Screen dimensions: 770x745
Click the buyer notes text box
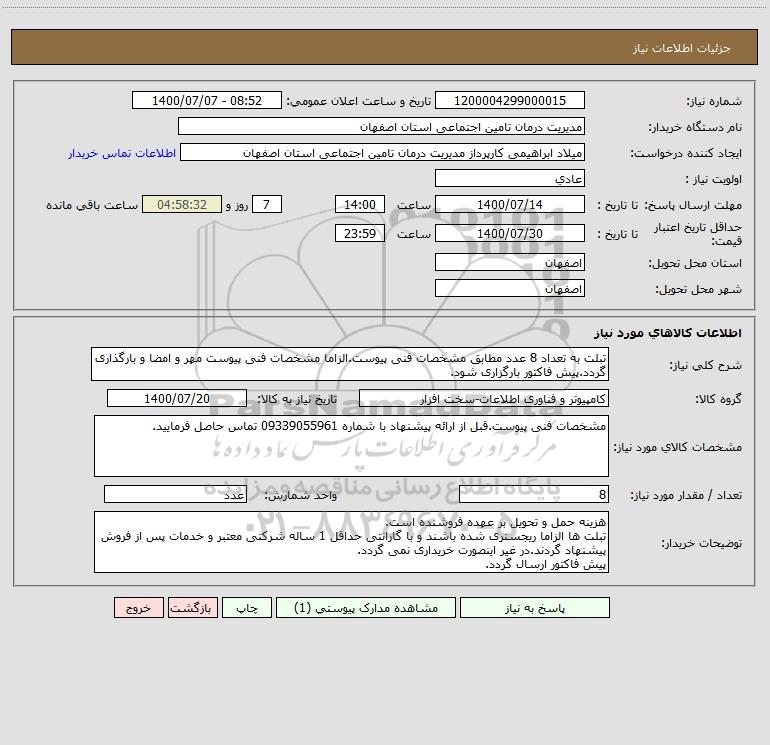click(351, 542)
